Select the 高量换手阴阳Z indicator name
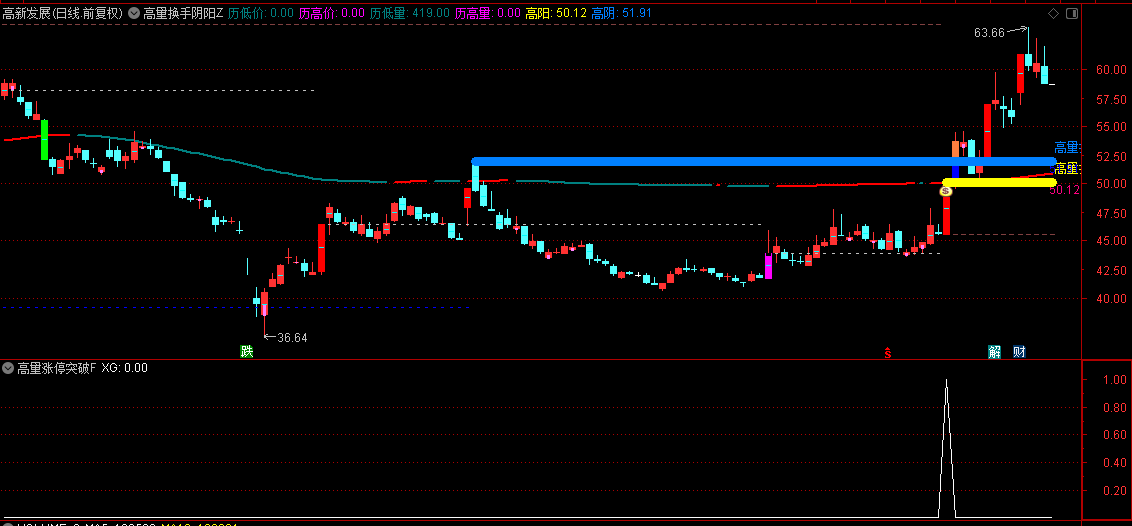The height and width of the screenshot is (526, 1132). click(x=183, y=13)
